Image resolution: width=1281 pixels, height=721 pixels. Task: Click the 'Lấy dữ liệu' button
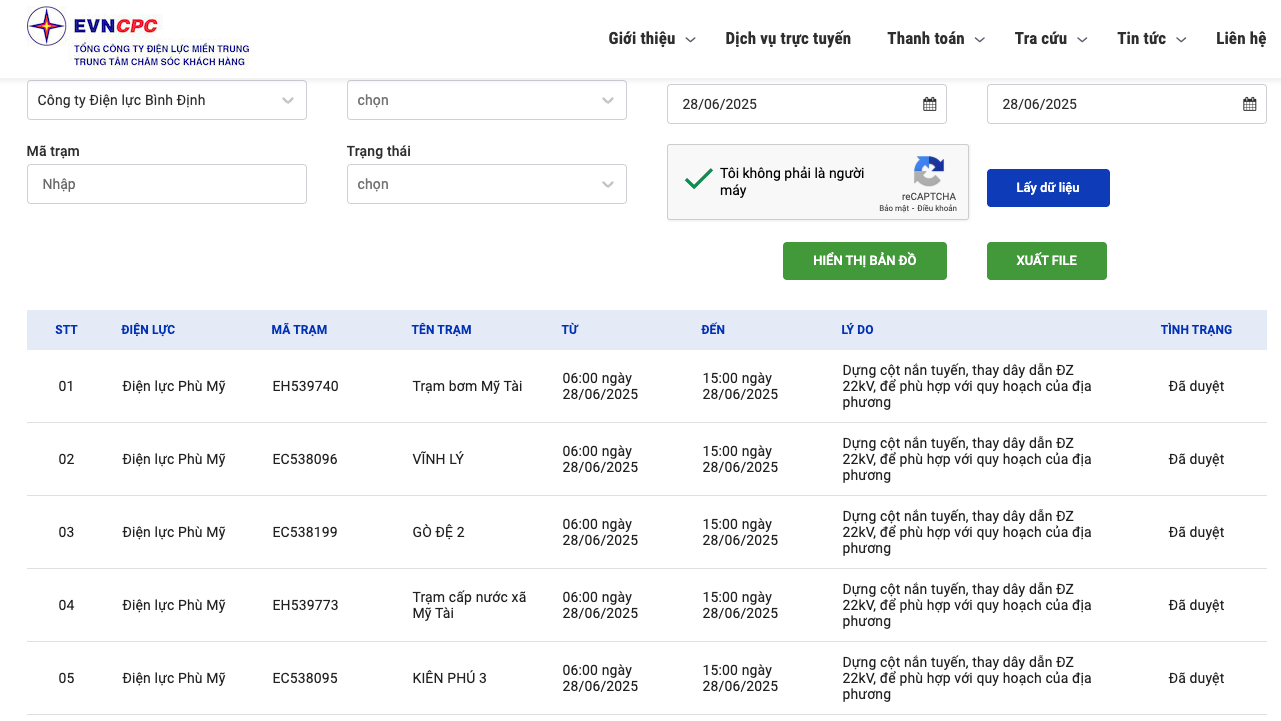point(1047,187)
